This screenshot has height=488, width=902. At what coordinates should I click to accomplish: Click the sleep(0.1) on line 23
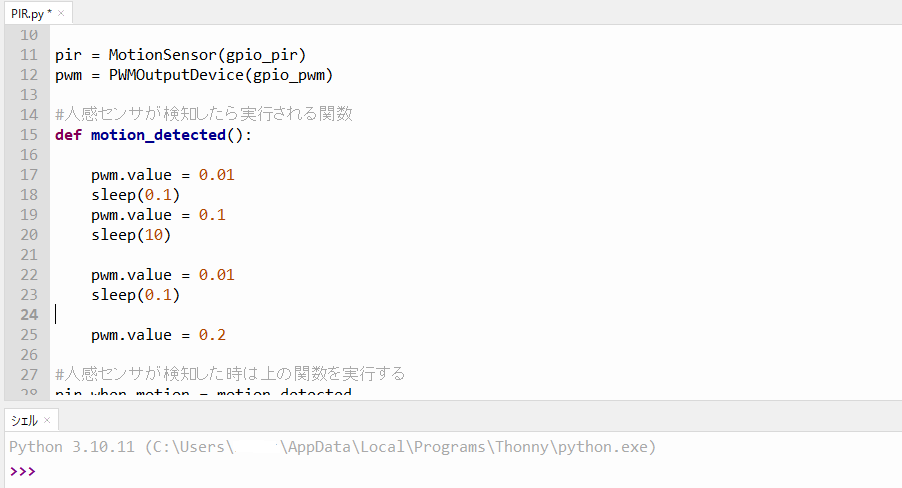click(x=135, y=295)
